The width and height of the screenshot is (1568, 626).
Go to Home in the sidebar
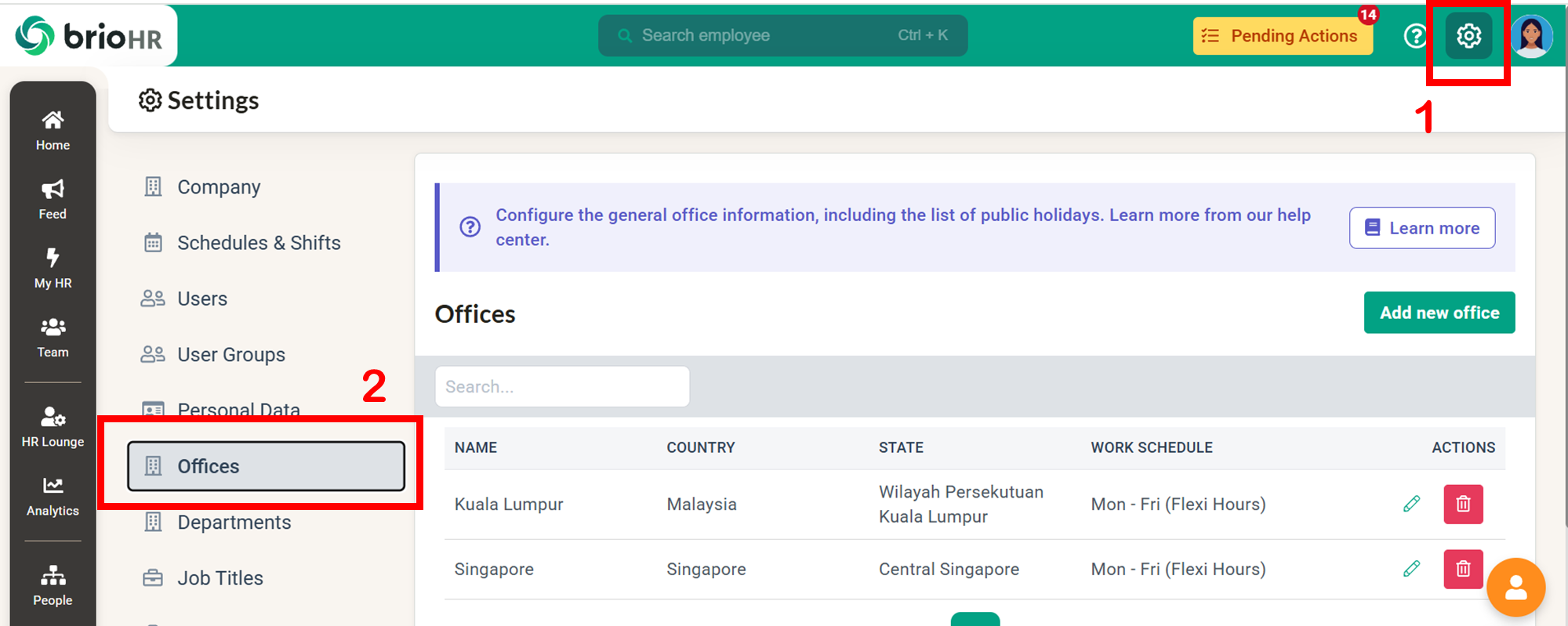click(x=53, y=130)
